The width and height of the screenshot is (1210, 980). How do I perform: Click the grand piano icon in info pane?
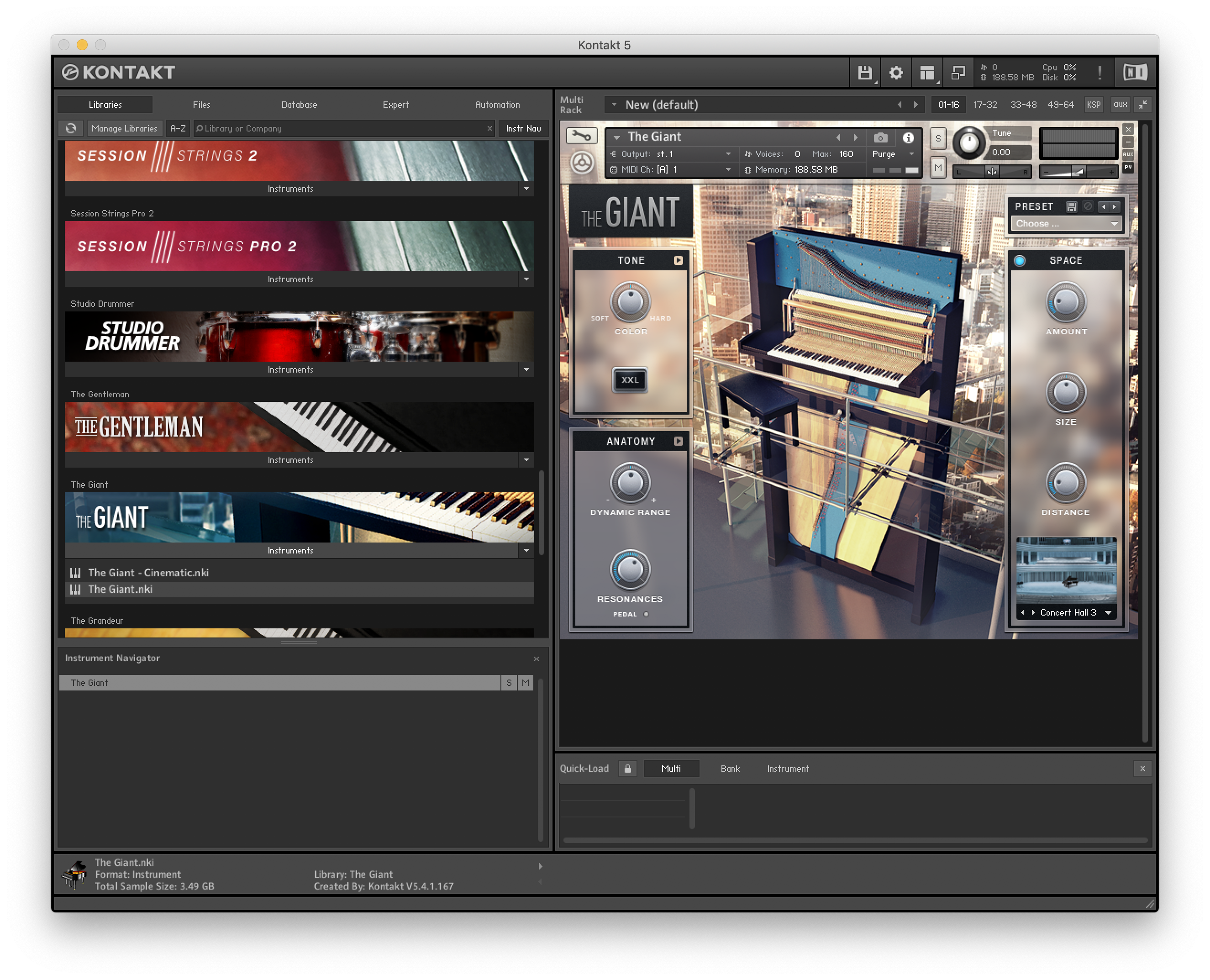click(x=74, y=874)
